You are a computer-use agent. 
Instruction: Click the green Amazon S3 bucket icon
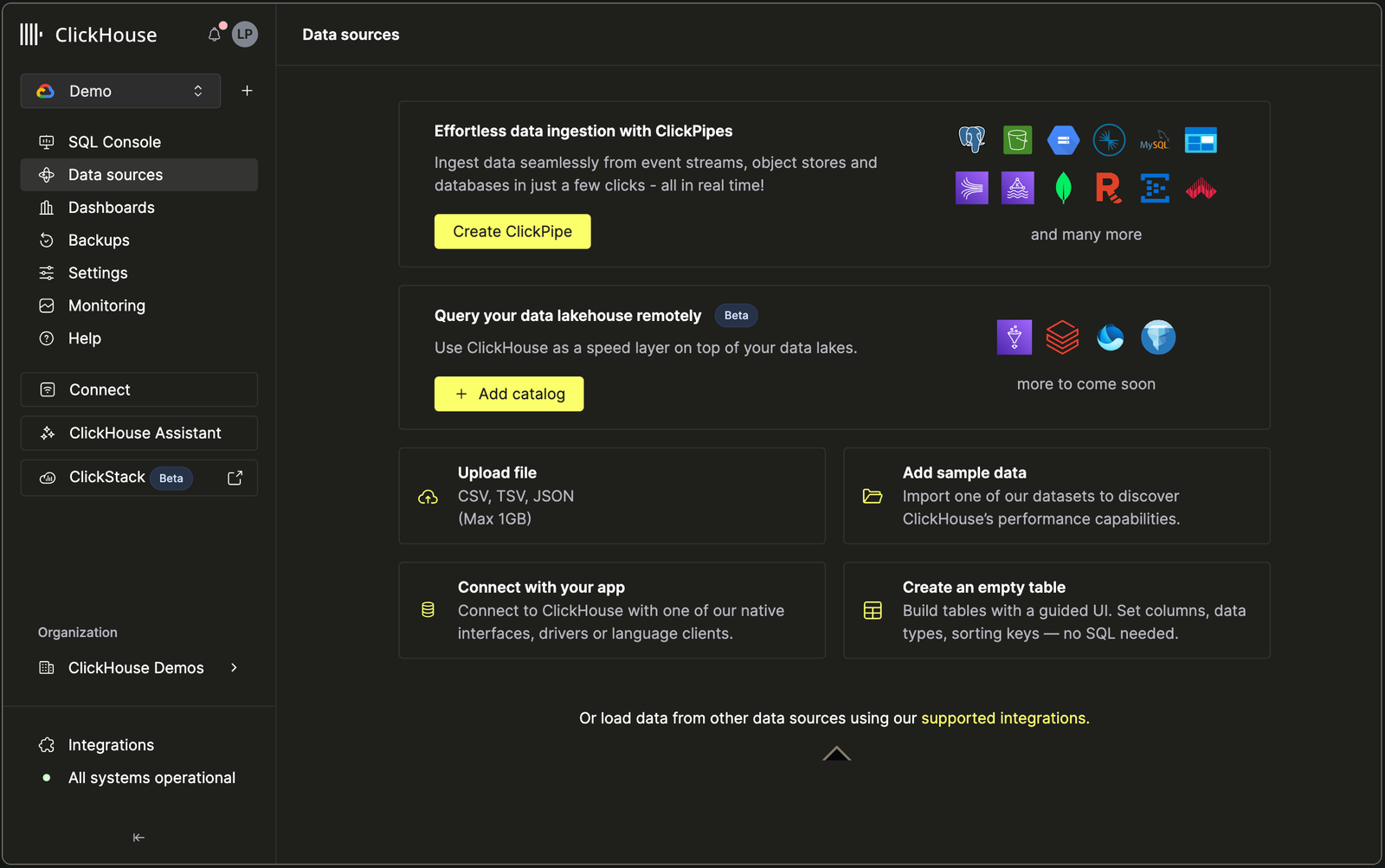[1018, 139]
